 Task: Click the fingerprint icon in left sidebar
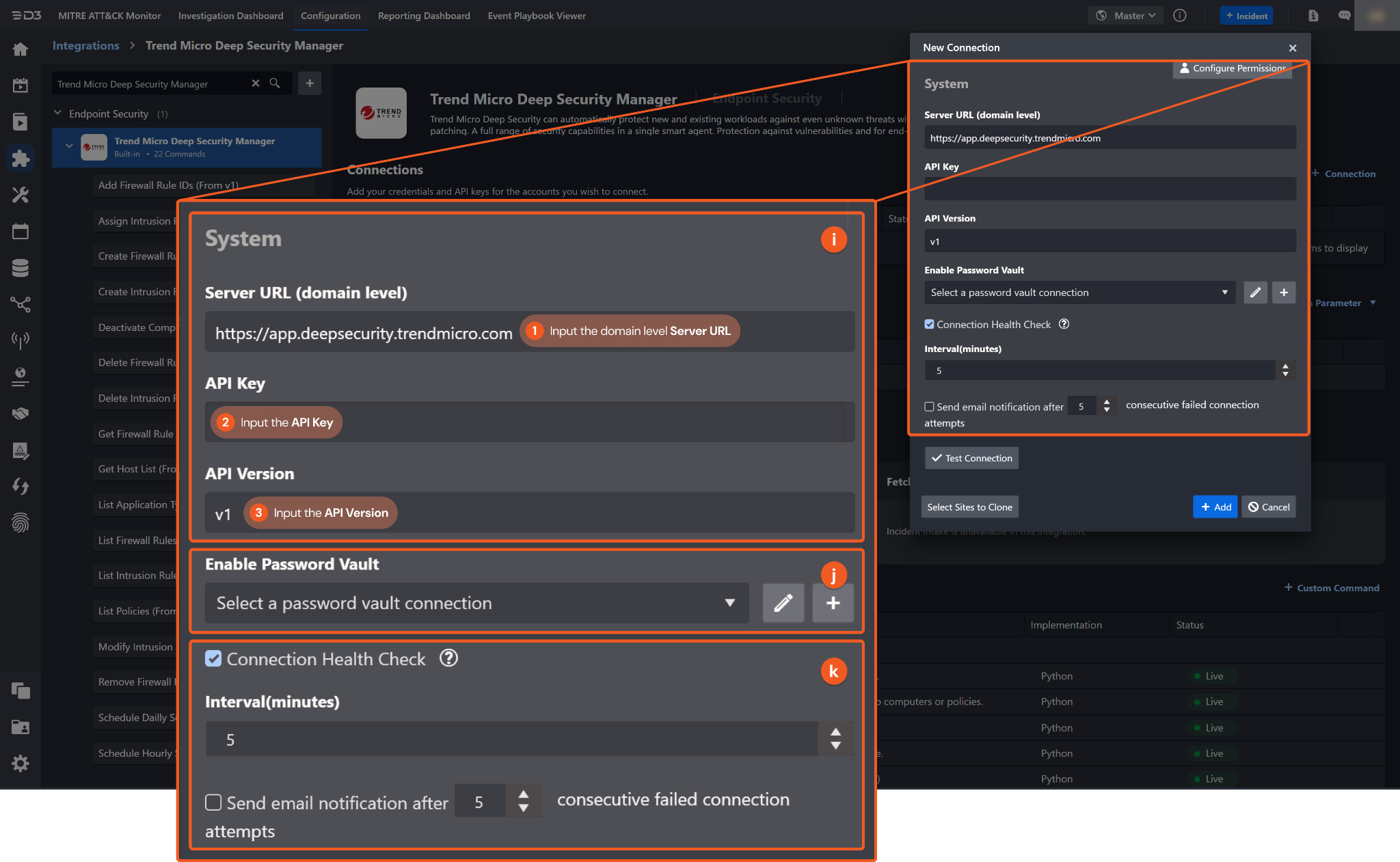(x=21, y=523)
